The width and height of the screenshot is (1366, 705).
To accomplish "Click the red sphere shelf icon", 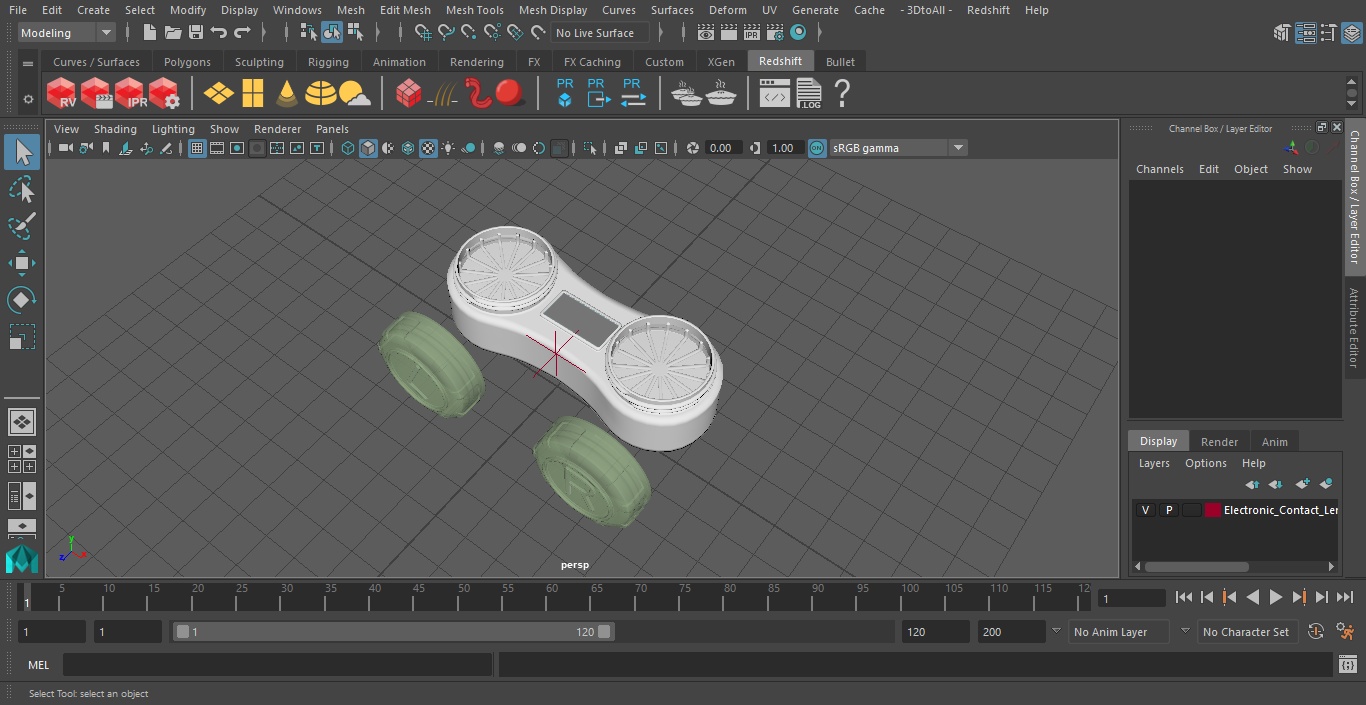I will click(x=510, y=94).
